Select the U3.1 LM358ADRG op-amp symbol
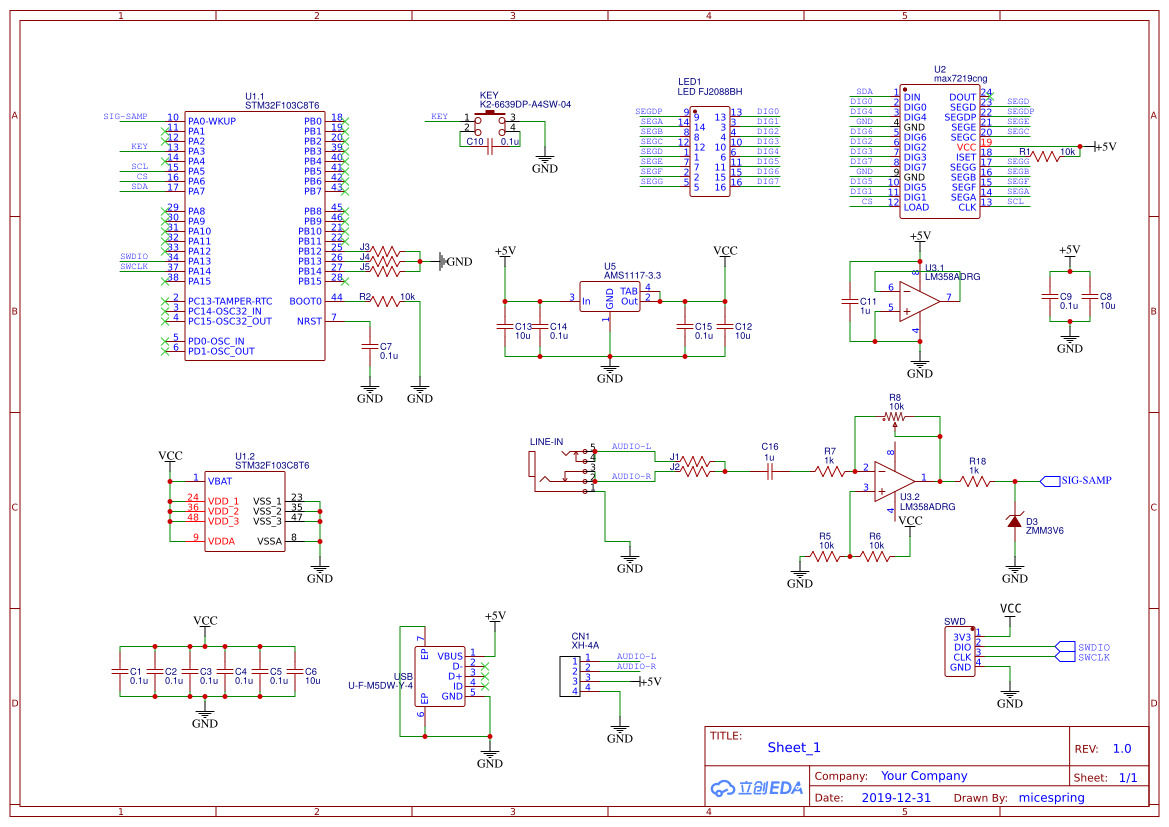The height and width of the screenshot is (827, 1169). coord(917,299)
